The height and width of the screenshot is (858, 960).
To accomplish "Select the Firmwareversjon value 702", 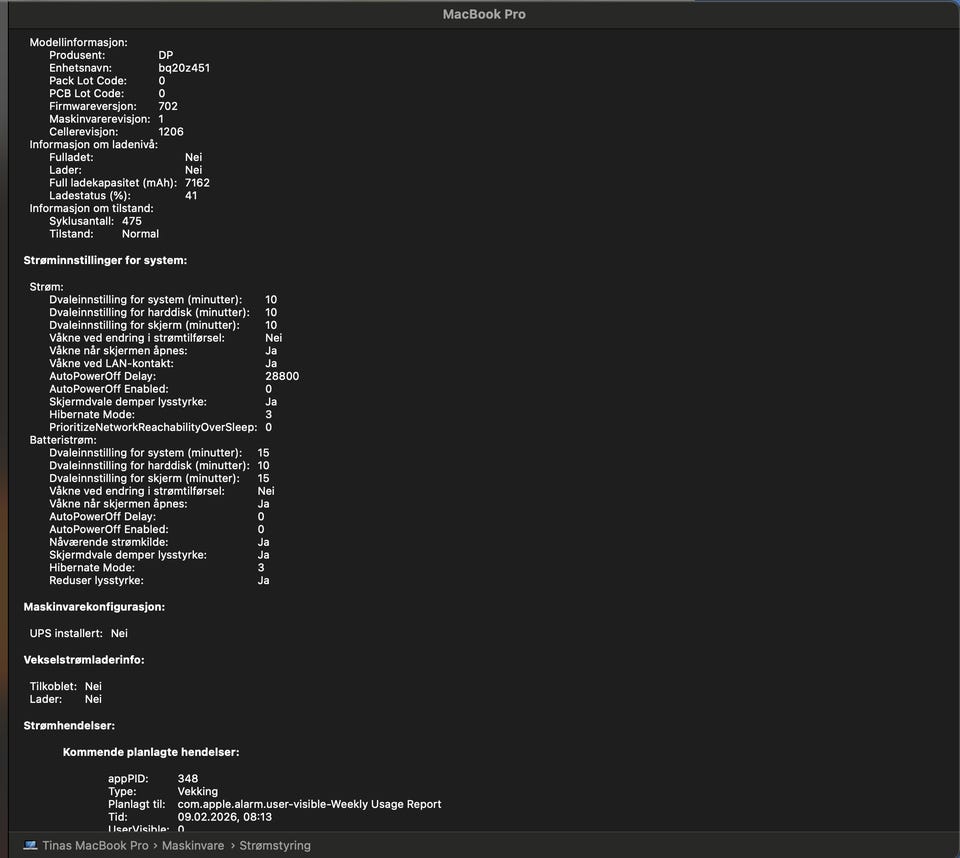I will coord(168,106).
